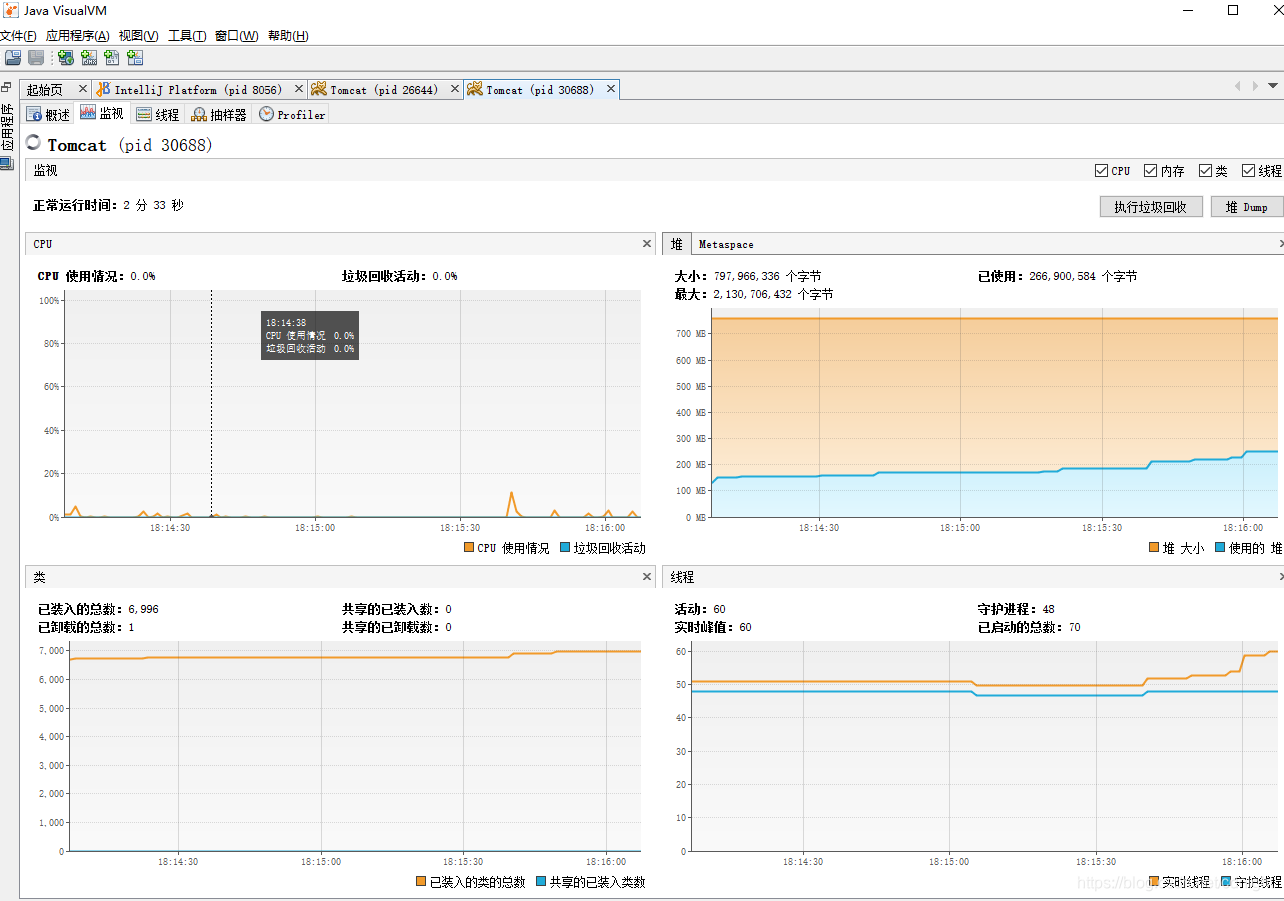The image size is (1284, 901).
Task: Click the CPU spike near 18:15:40
Action: [511, 503]
